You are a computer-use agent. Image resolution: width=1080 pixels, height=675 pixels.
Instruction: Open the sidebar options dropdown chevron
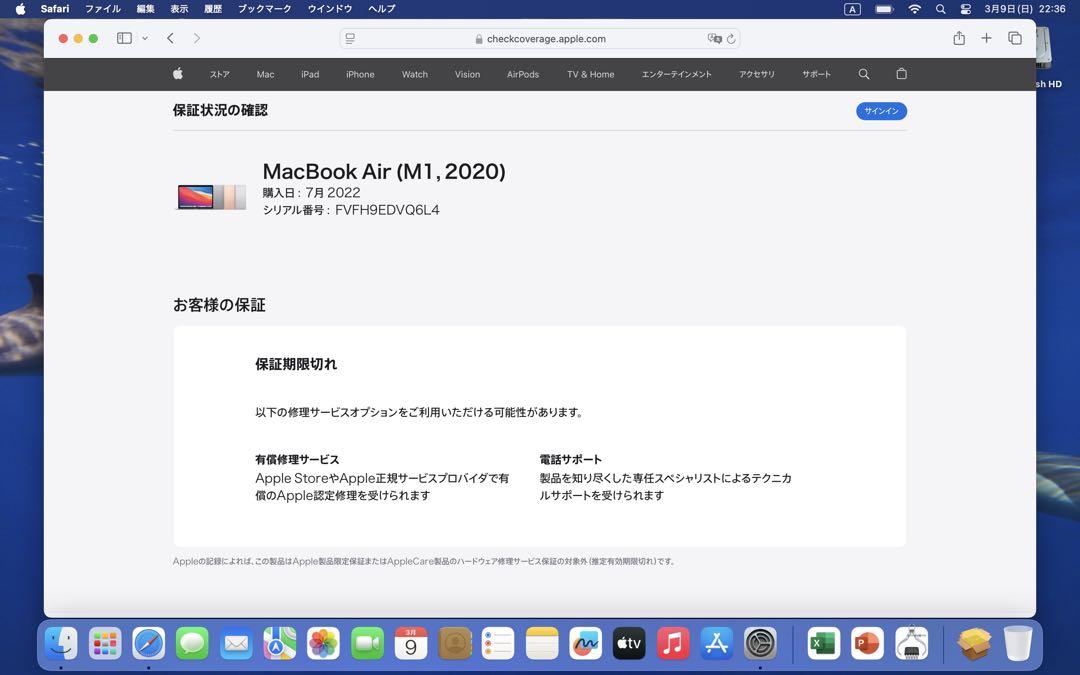145,39
